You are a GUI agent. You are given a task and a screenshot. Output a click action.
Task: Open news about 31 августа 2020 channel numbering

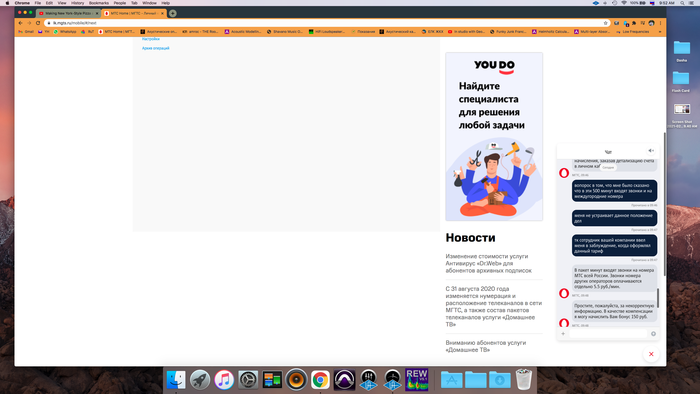click(494, 307)
